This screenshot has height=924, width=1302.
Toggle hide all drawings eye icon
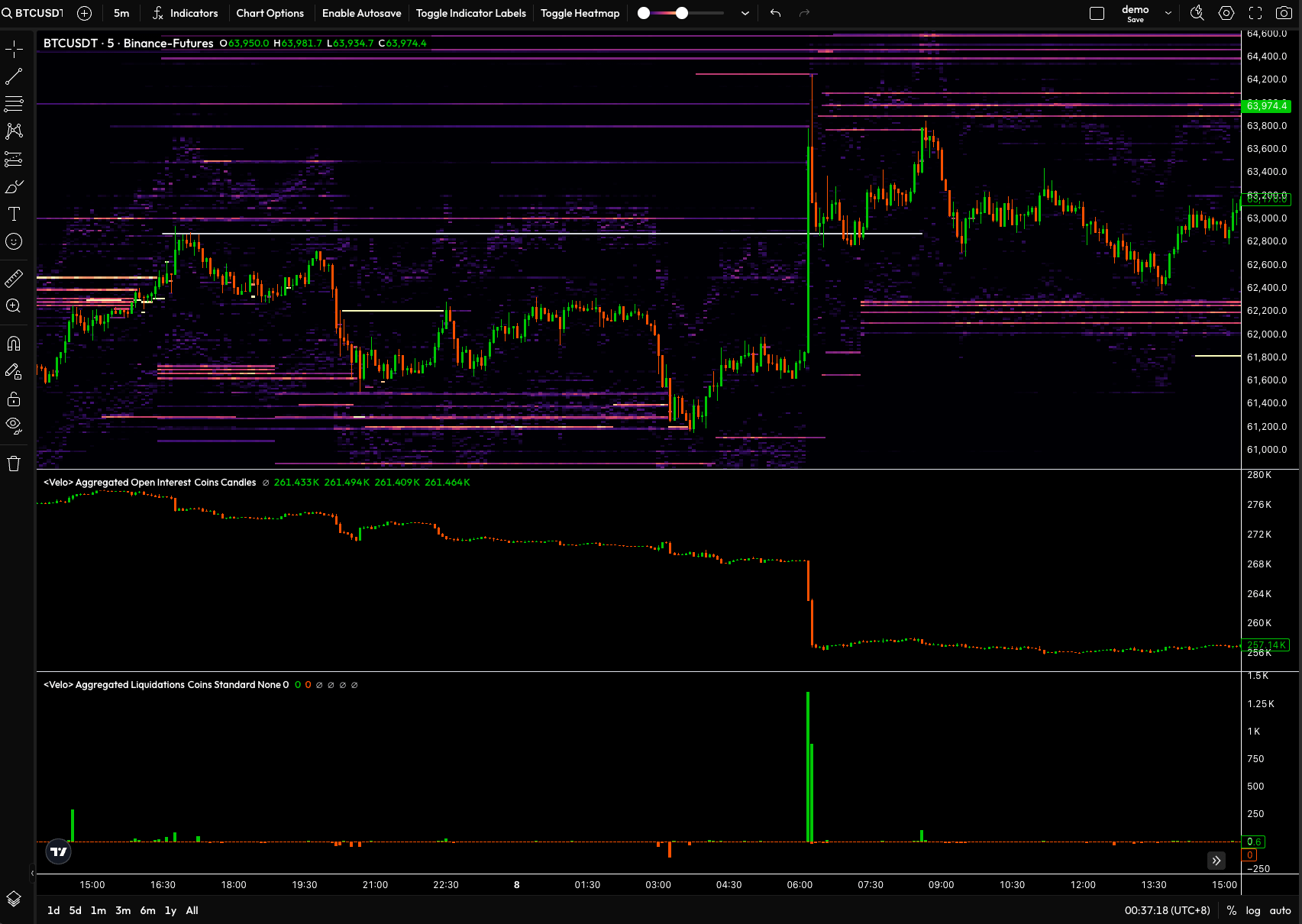click(14, 425)
